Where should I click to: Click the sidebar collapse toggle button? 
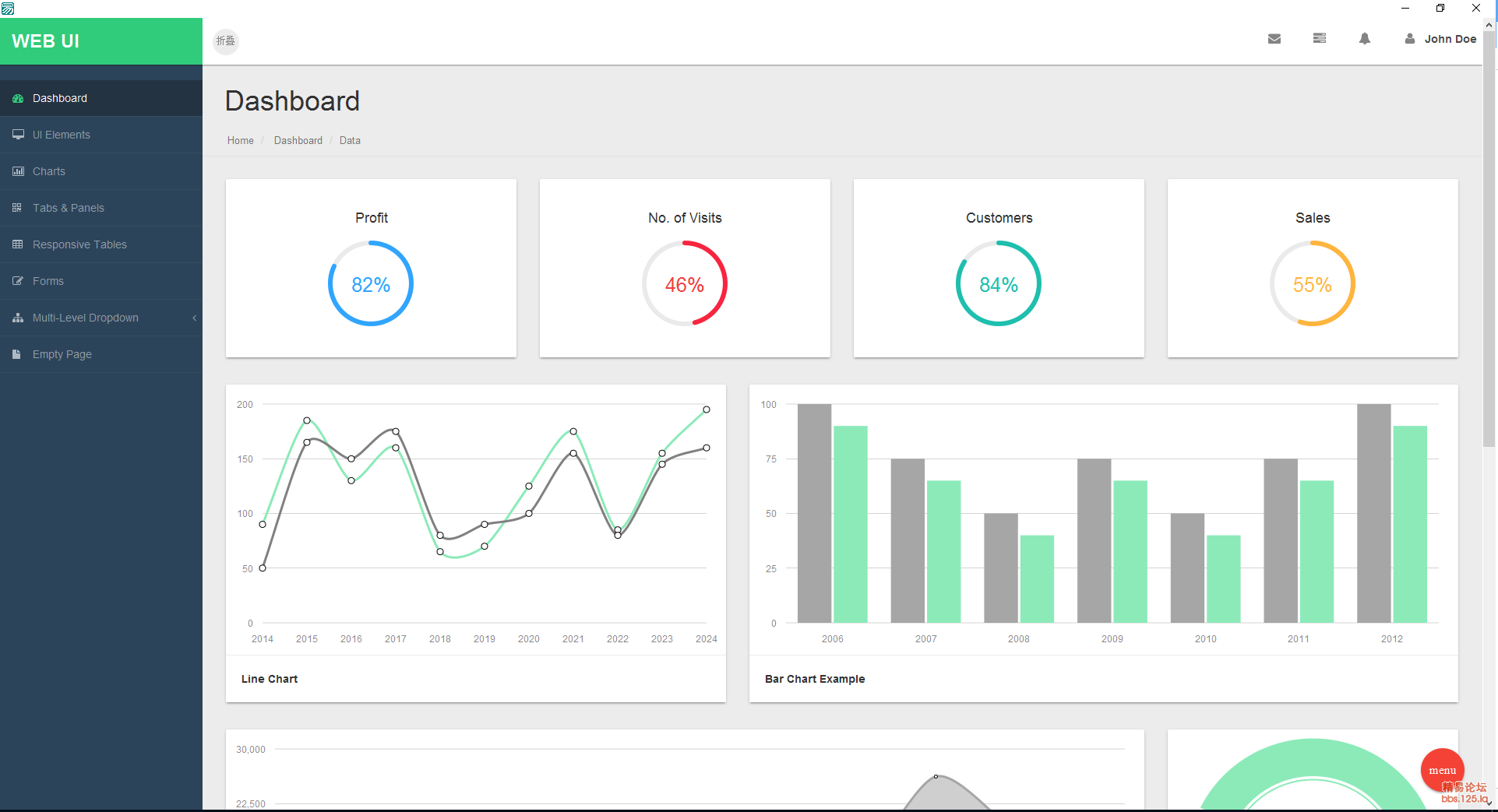pos(226,41)
